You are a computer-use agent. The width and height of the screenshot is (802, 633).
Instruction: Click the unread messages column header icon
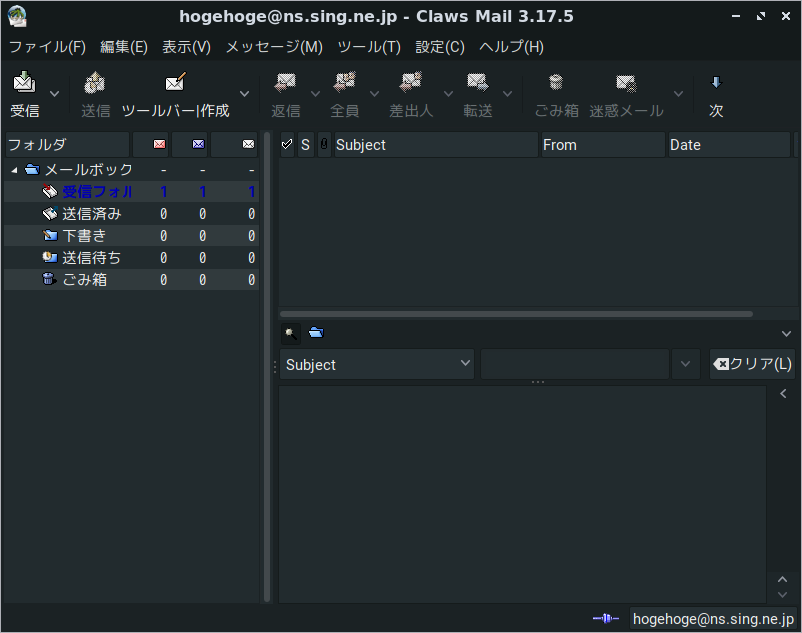pos(198,144)
